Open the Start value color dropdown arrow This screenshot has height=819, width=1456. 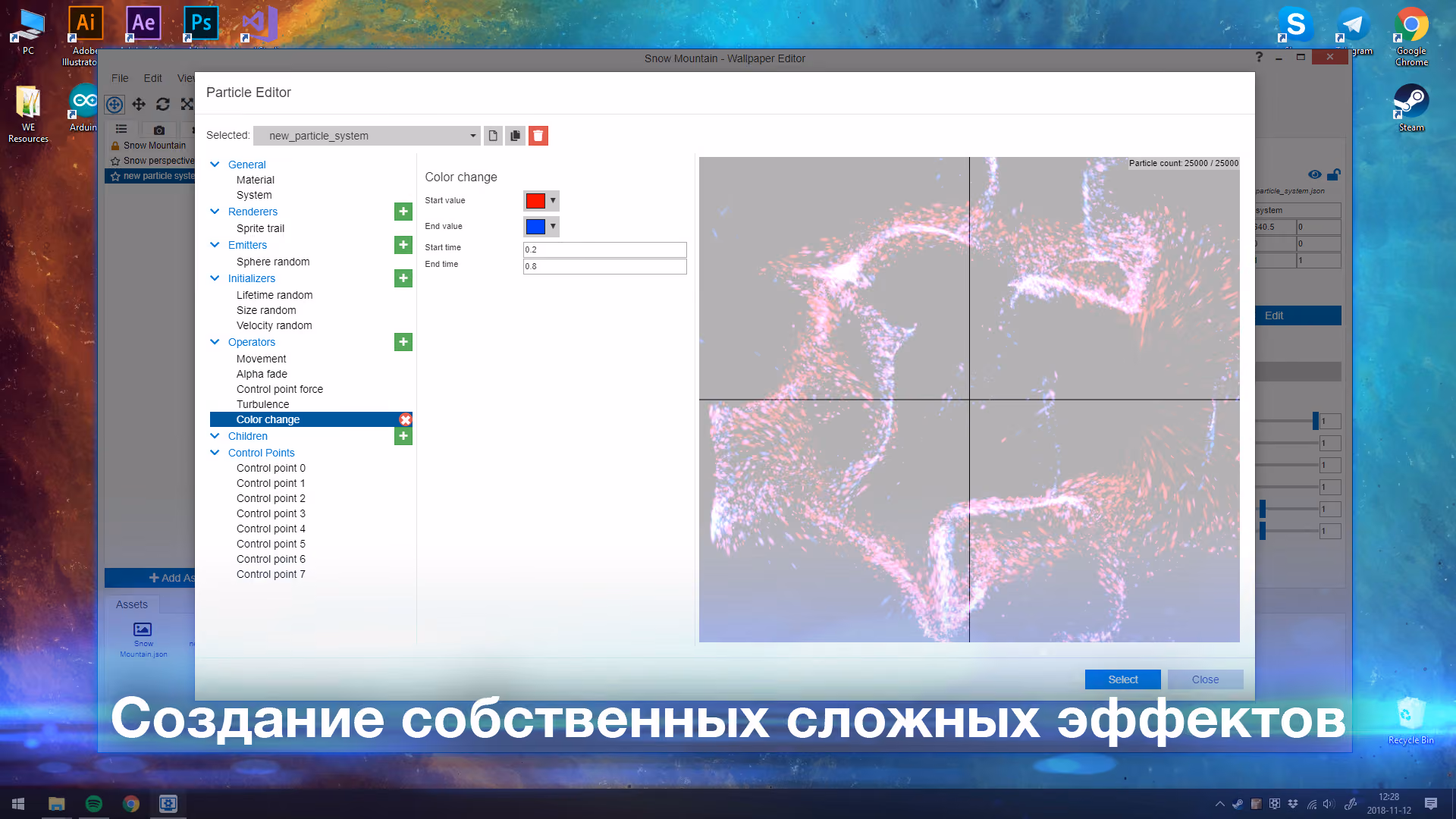[553, 201]
